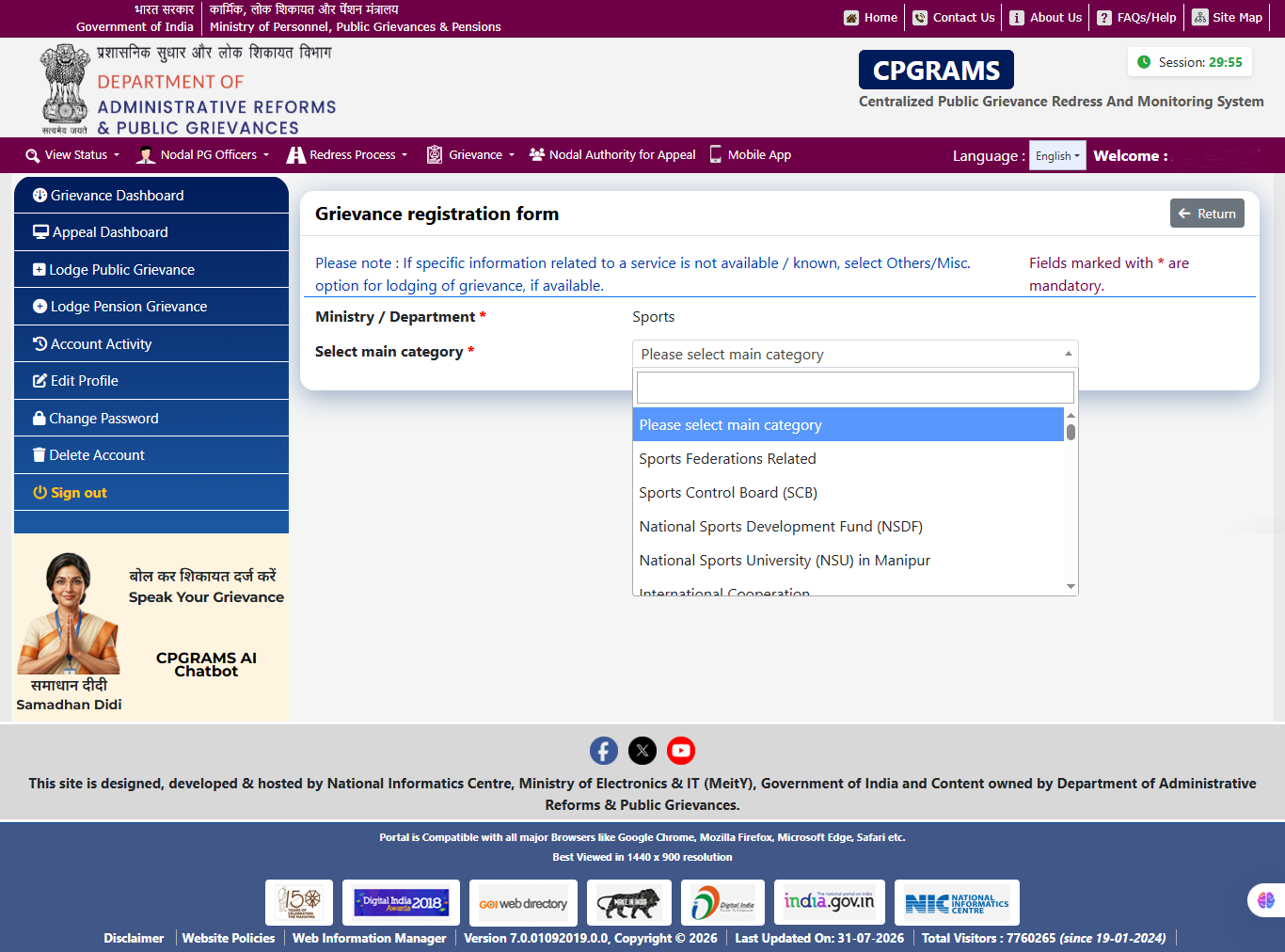Screen dimensions: 1285x952
Task: Choose National Sports Development Fund (NSDF) option
Action: (849, 527)
